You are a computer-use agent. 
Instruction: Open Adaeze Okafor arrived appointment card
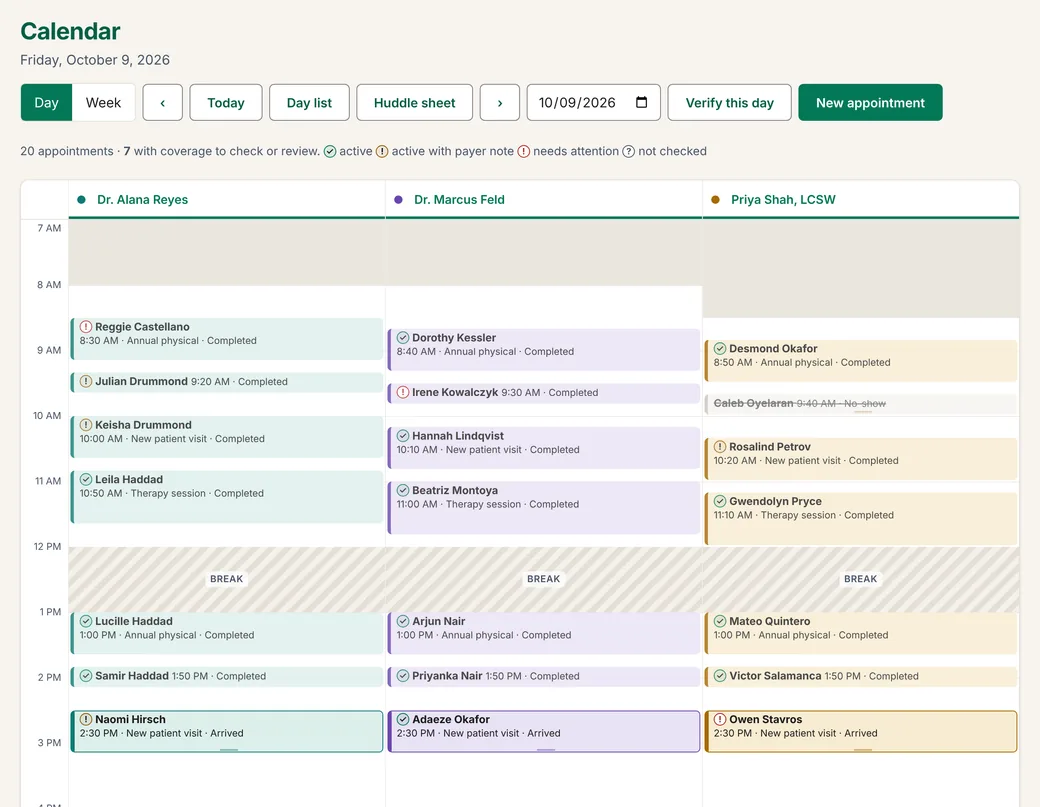click(x=544, y=731)
